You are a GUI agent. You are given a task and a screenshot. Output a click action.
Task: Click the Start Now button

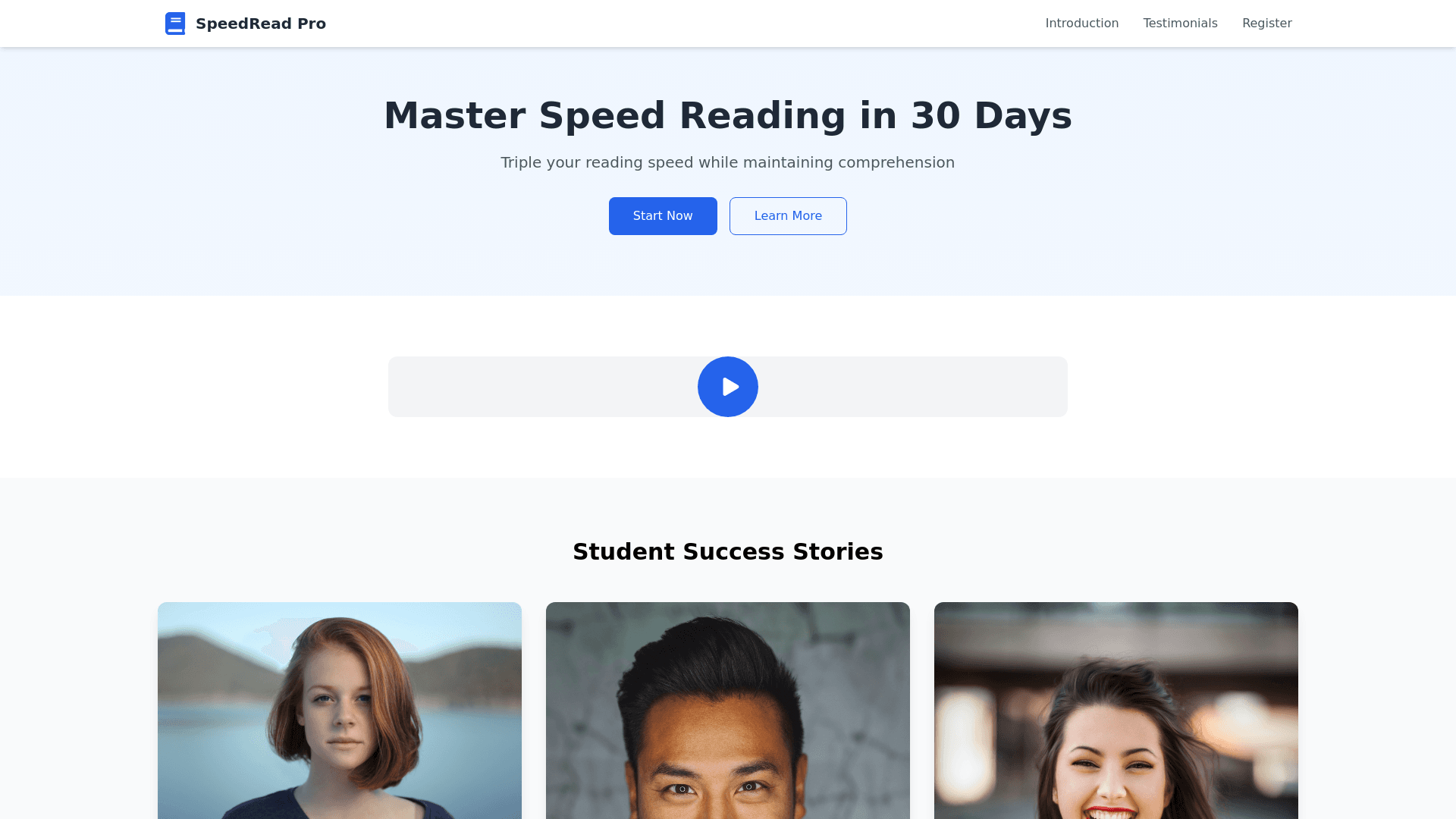663,216
